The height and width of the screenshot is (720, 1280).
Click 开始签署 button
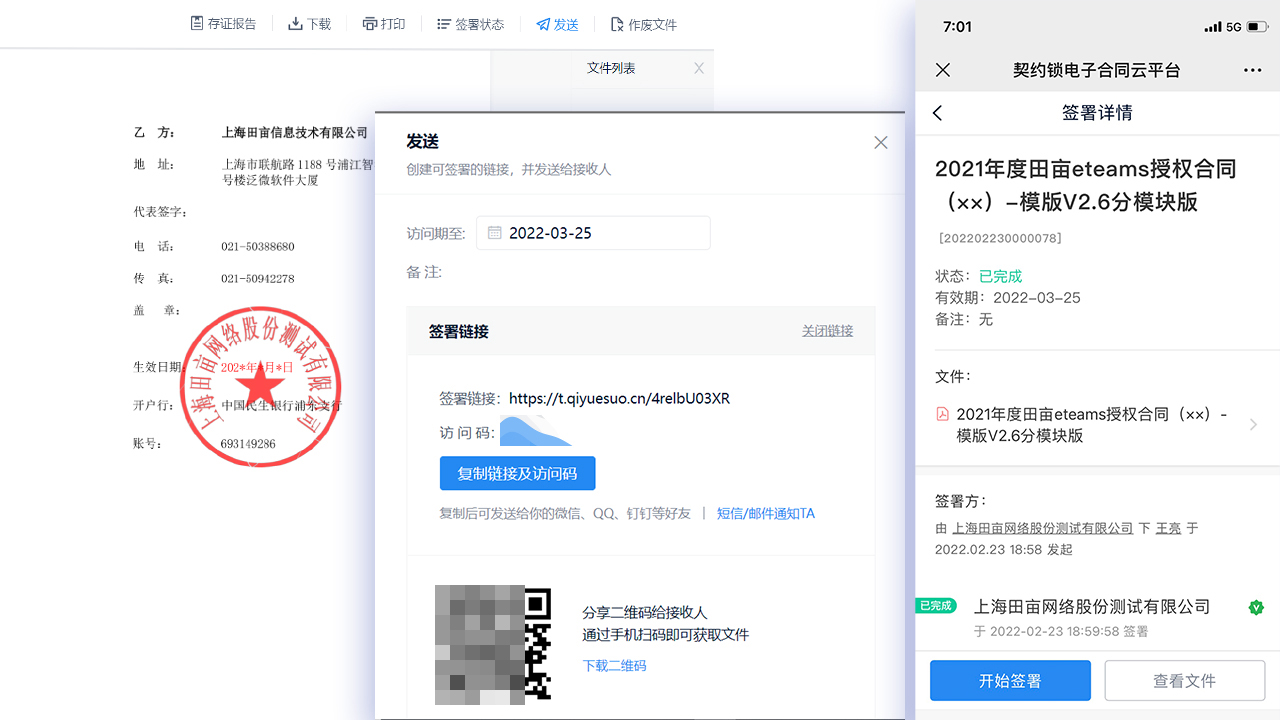coord(1010,681)
